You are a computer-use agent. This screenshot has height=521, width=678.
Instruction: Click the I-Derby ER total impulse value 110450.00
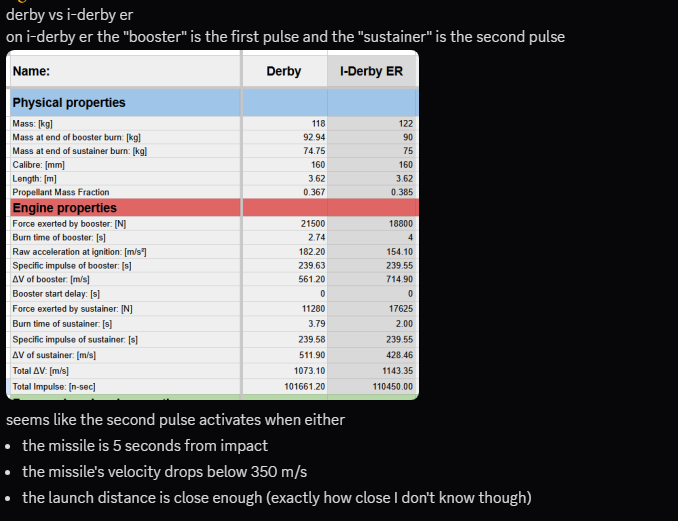tap(393, 384)
